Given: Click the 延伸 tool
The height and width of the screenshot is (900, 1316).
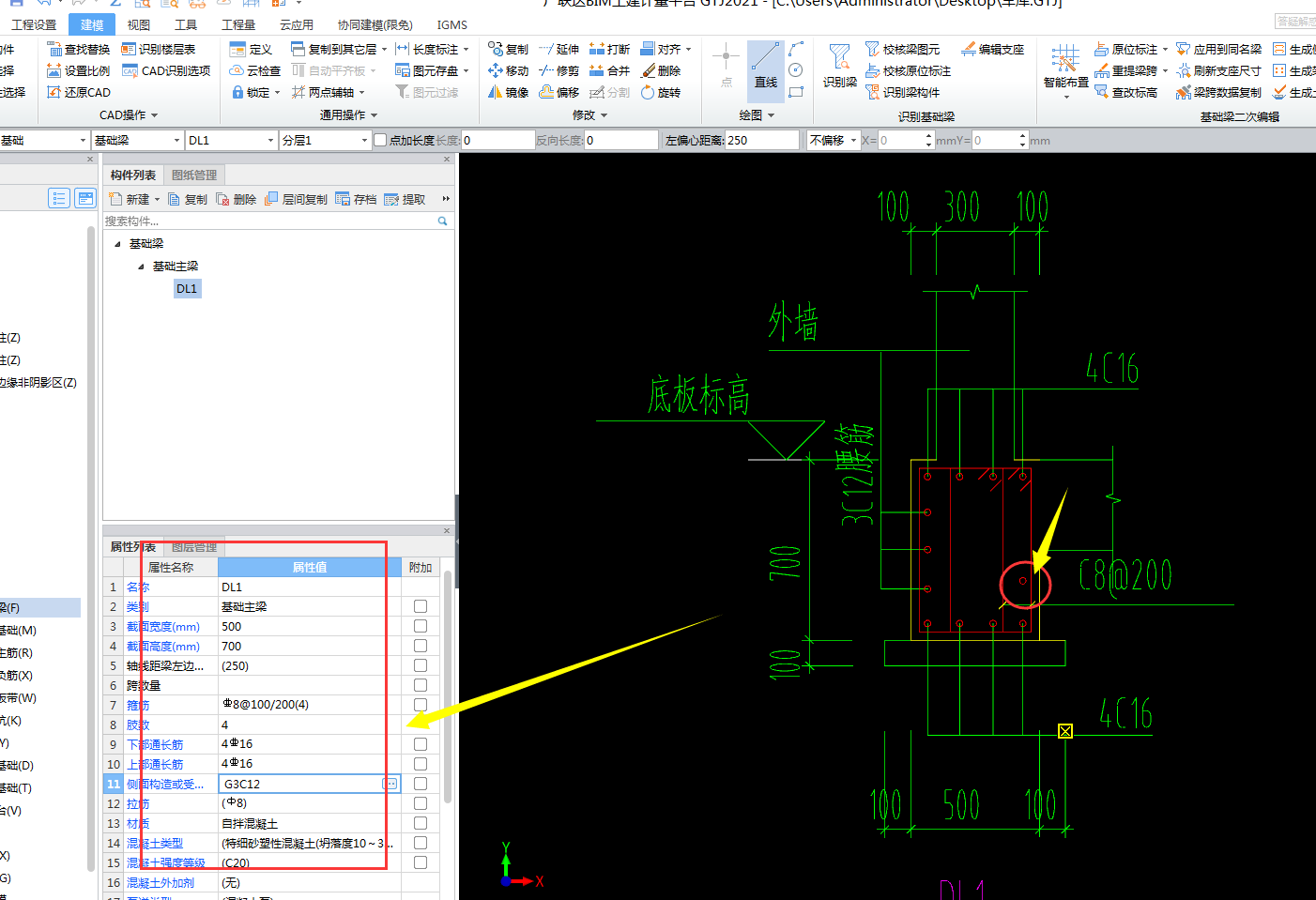Looking at the screenshot, I should click(x=559, y=49).
